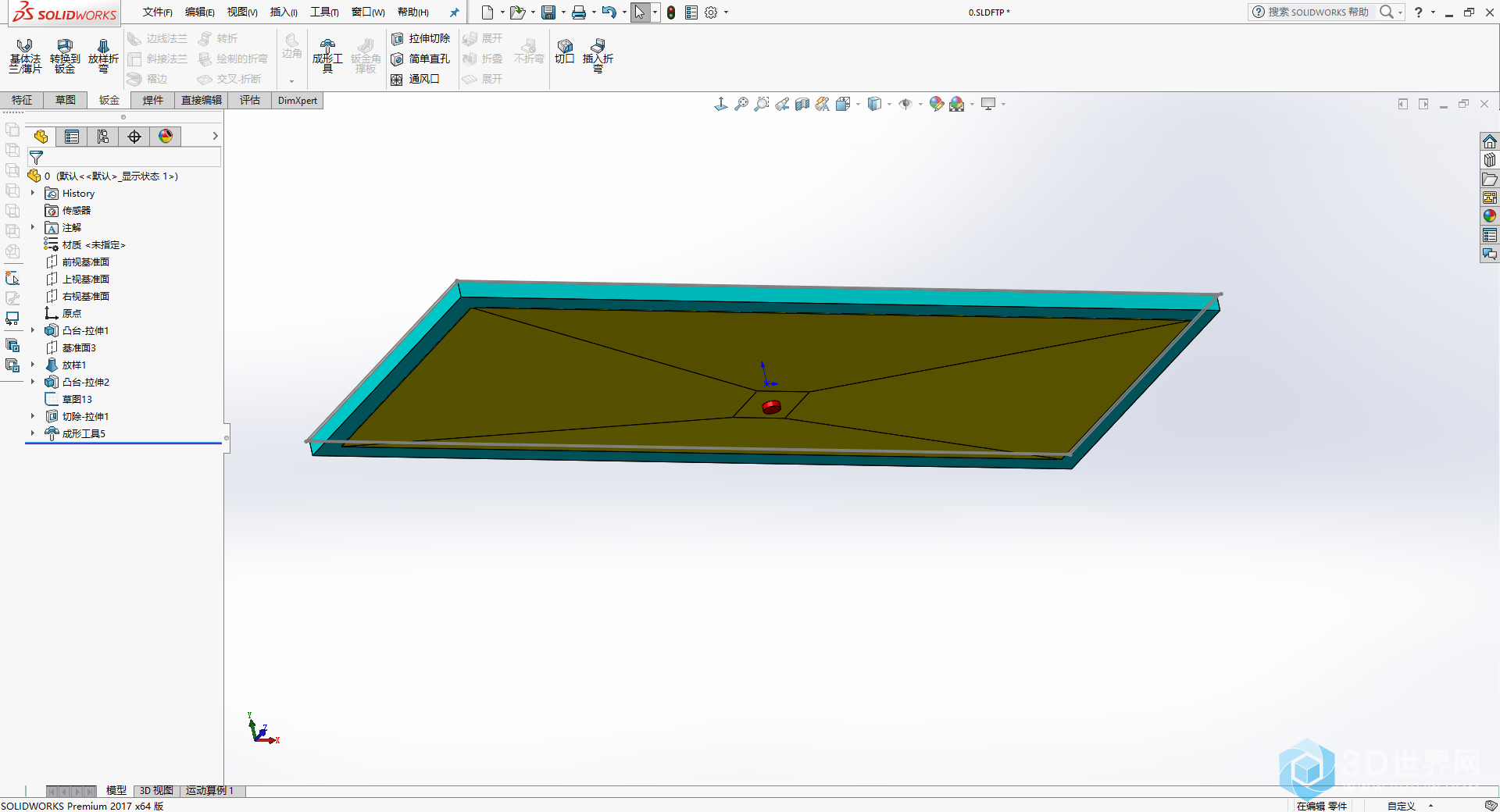1500x812 pixels.
Task: Open PropertyManager tab icon
Action: click(72, 137)
